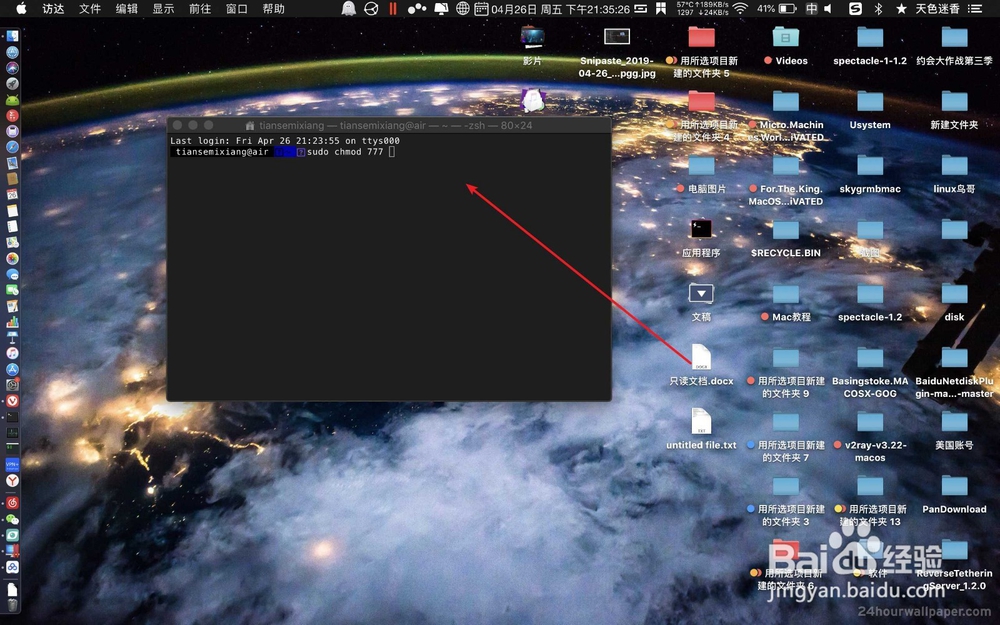Image resolution: width=1000 pixels, height=625 pixels.
Task: Select the $RECYCLE.BIN folder
Action: [786, 238]
